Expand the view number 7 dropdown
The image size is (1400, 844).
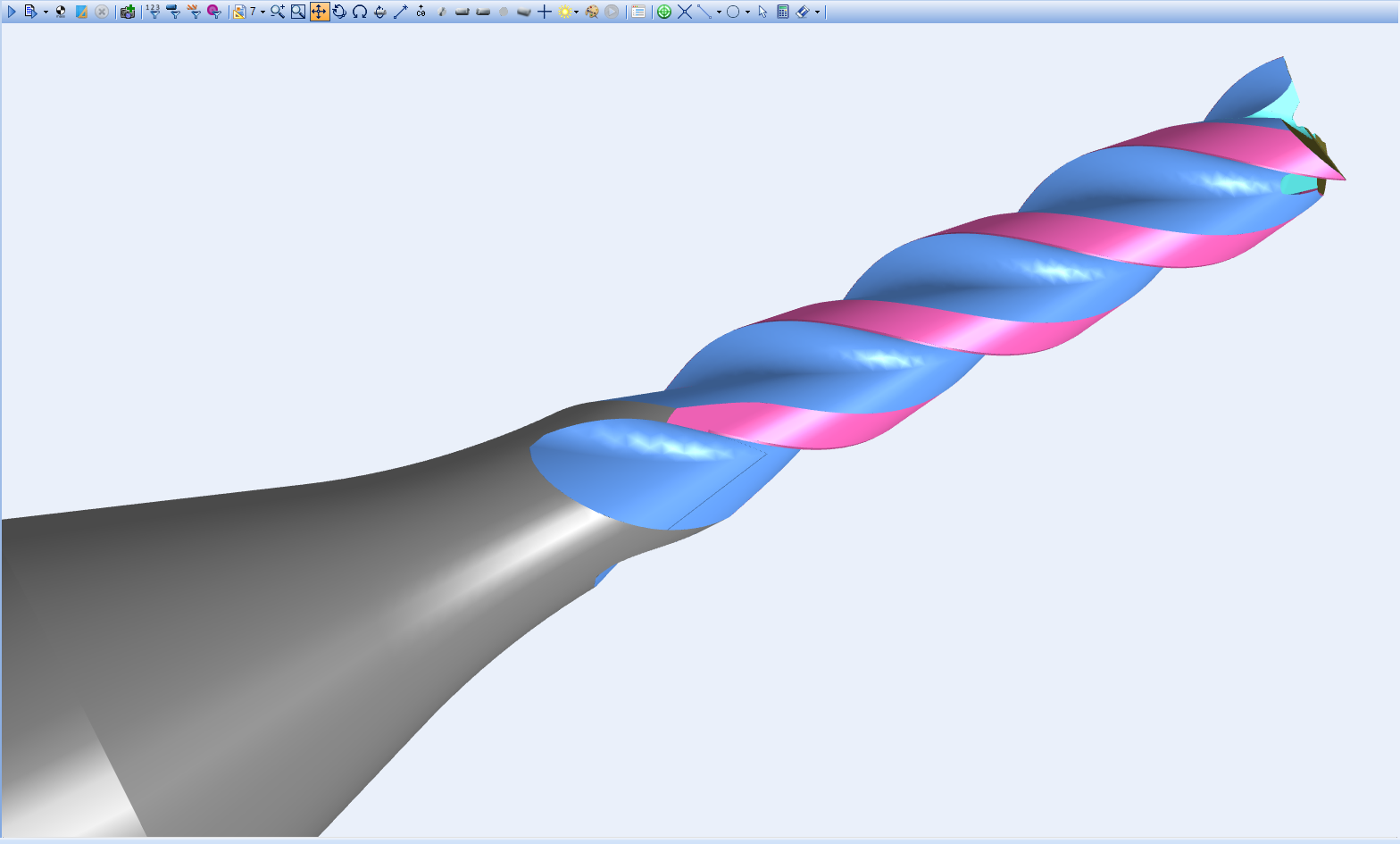pos(262,13)
